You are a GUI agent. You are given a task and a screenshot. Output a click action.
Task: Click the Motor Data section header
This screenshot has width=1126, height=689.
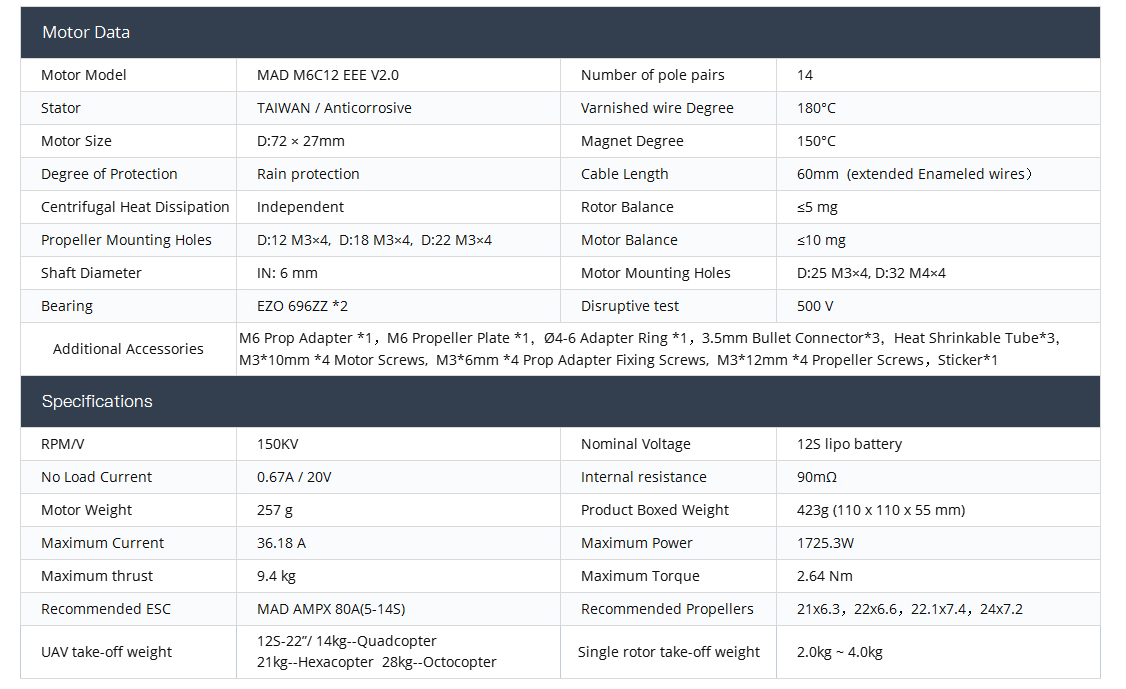coord(86,32)
